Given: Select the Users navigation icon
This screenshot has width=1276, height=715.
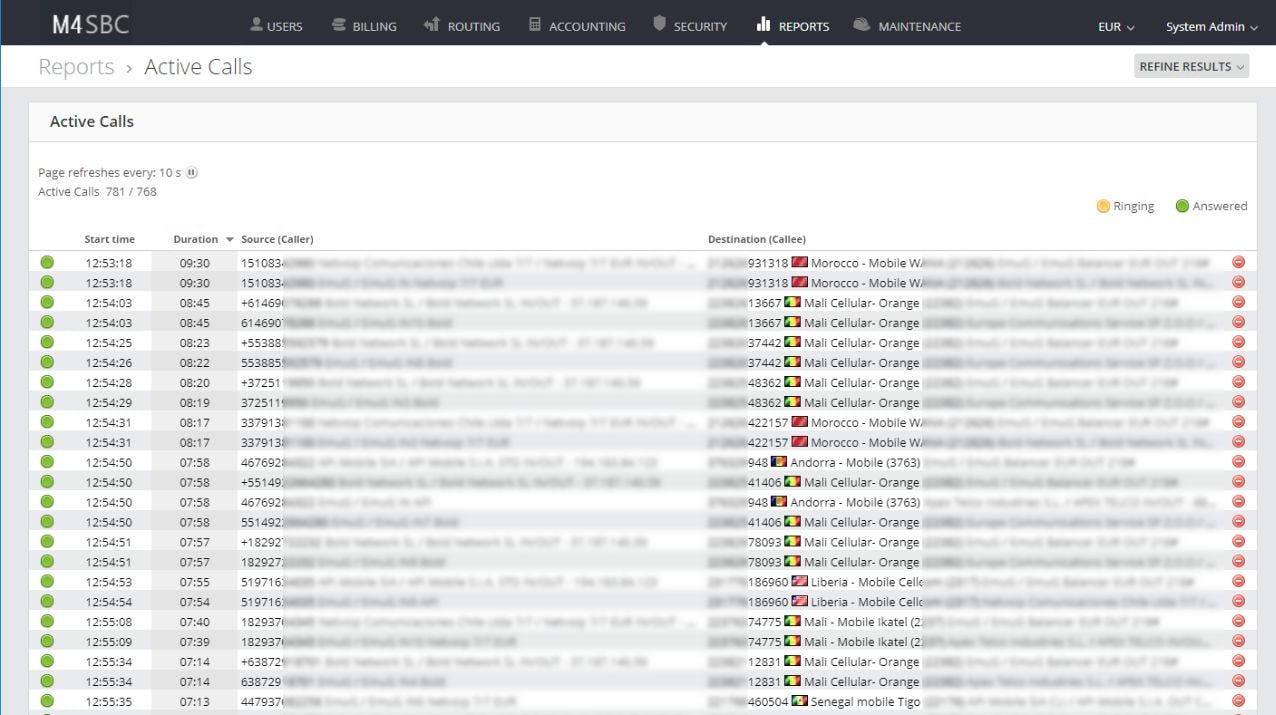Looking at the screenshot, I should (x=254, y=26).
